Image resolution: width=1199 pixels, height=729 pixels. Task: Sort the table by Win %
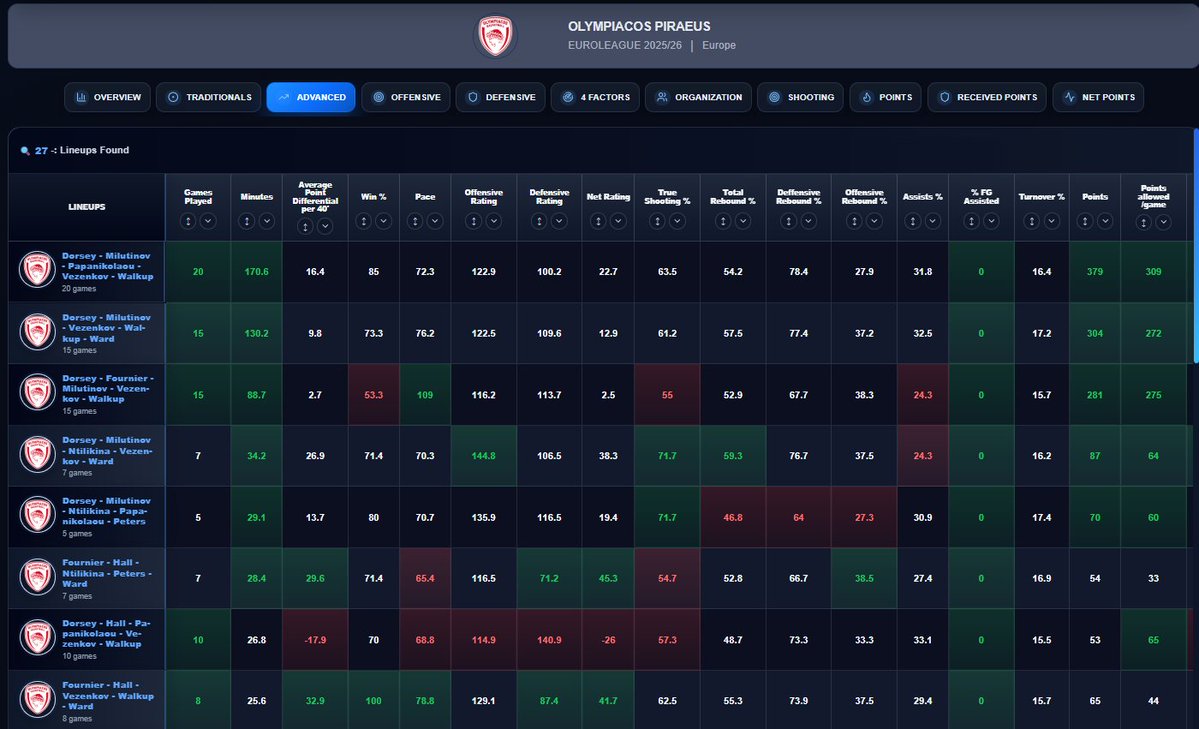click(x=363, y=221)
